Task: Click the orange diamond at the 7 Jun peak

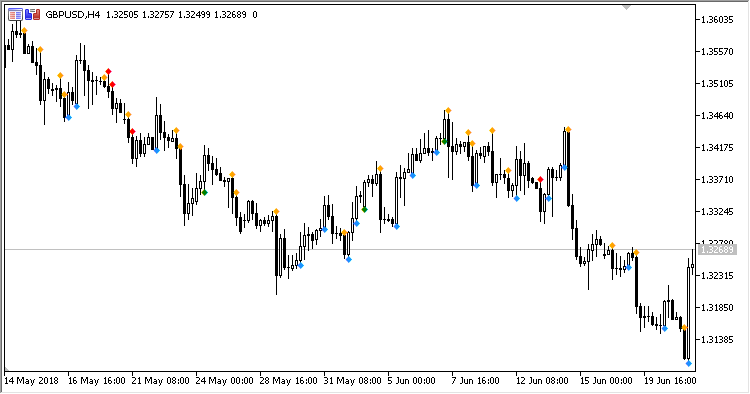Action: click(x=448, y=111)
